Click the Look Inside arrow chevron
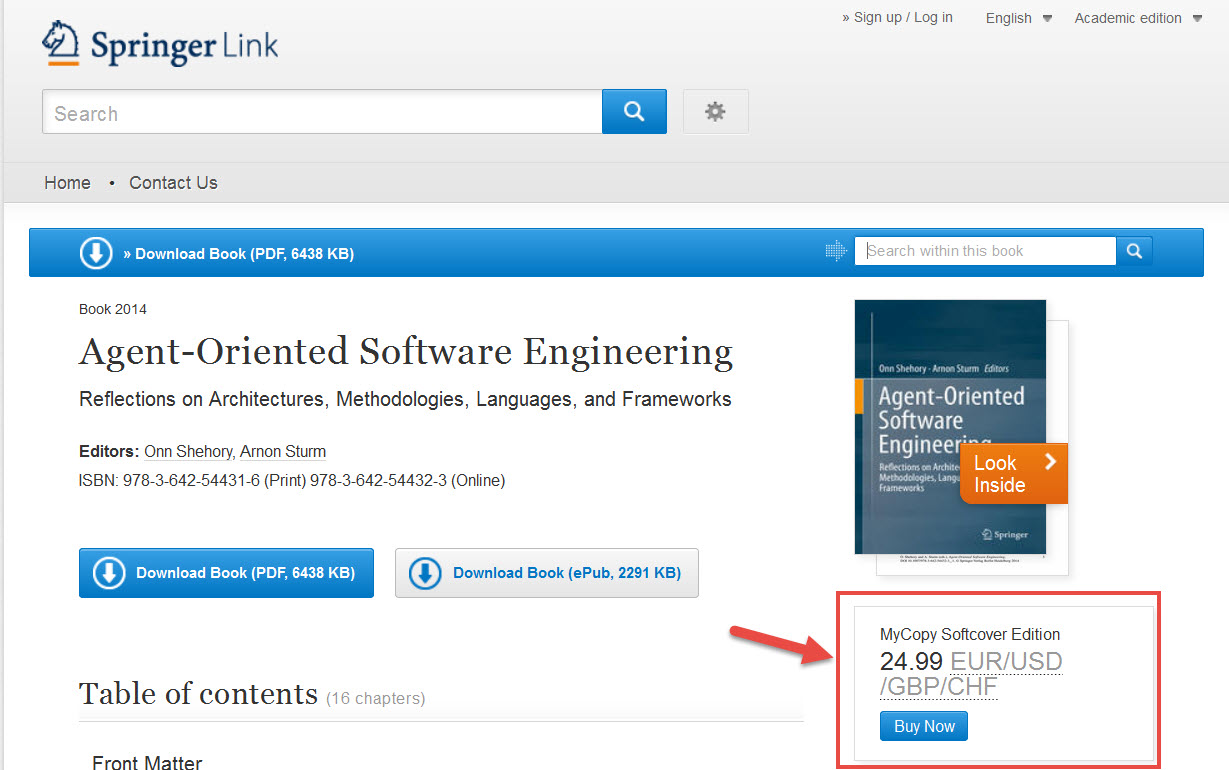1229x770 pixels. tap(1049, 461)
